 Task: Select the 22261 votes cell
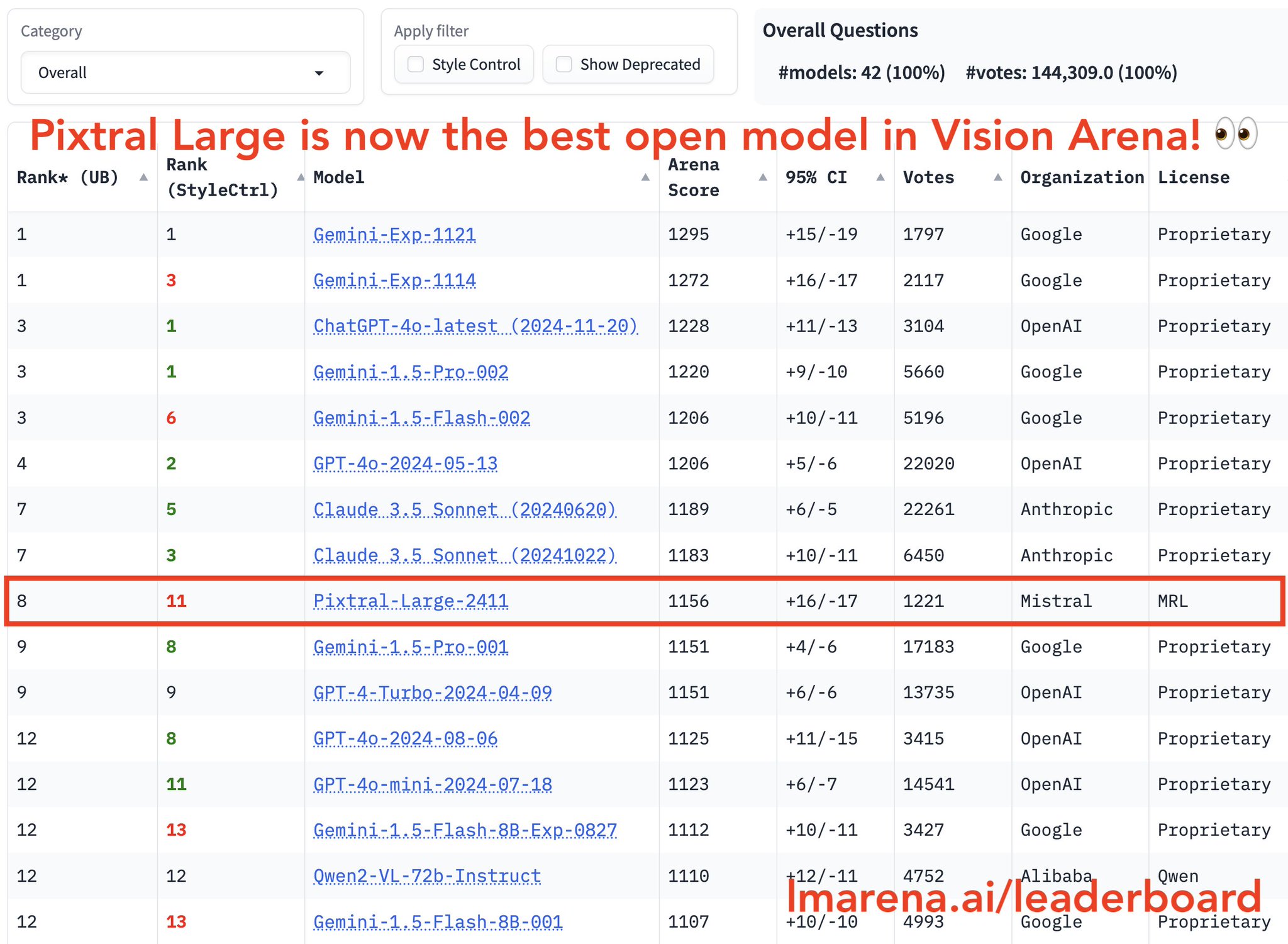(929, 509)
